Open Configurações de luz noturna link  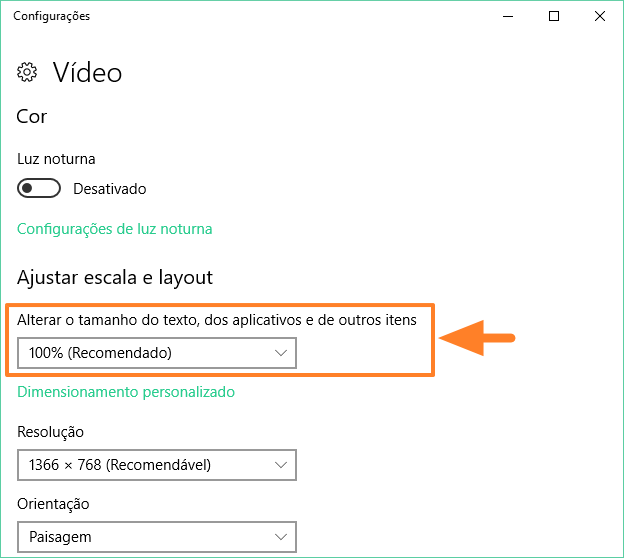coord(115,228)
